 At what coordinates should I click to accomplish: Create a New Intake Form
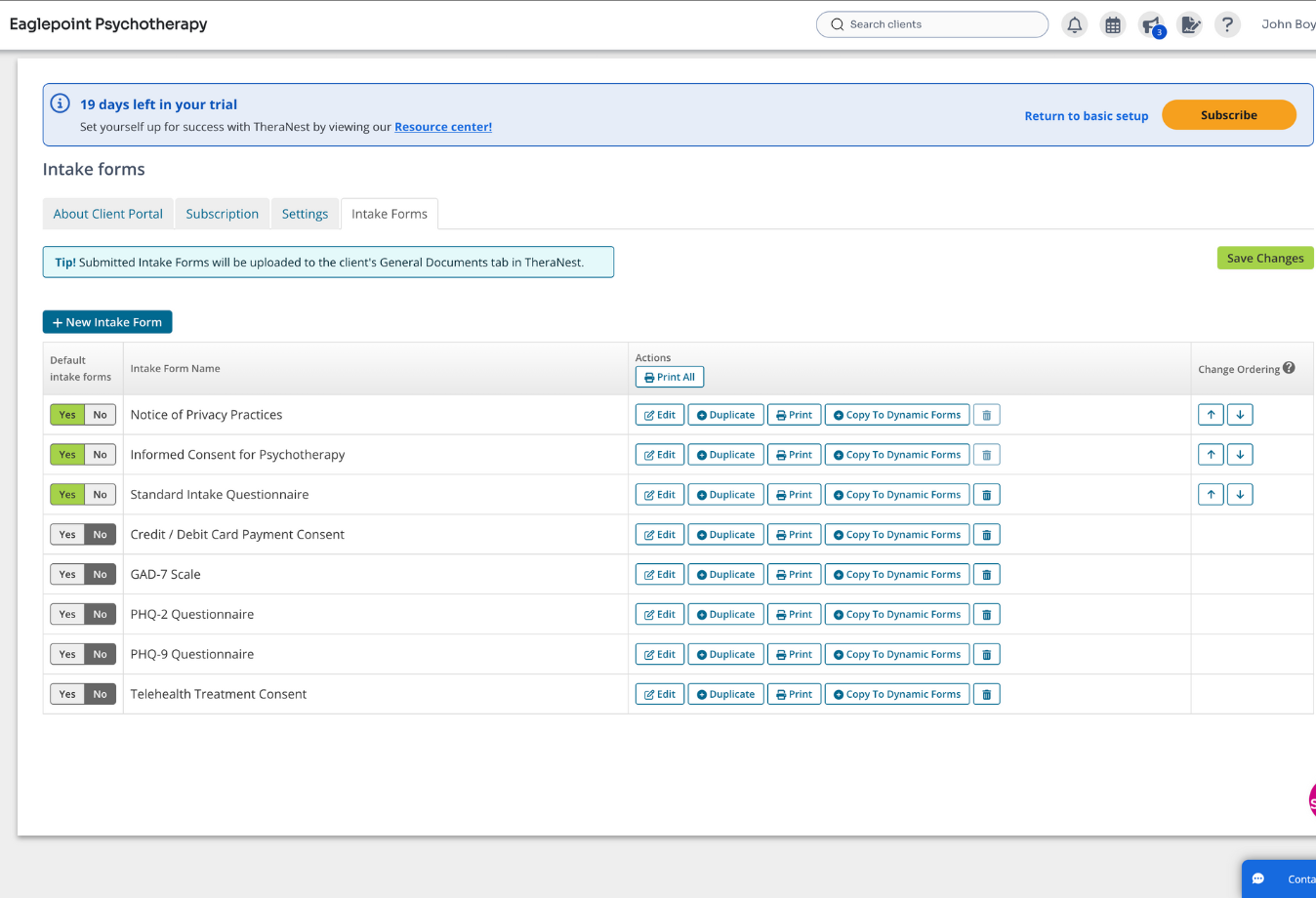pos(107,322)
